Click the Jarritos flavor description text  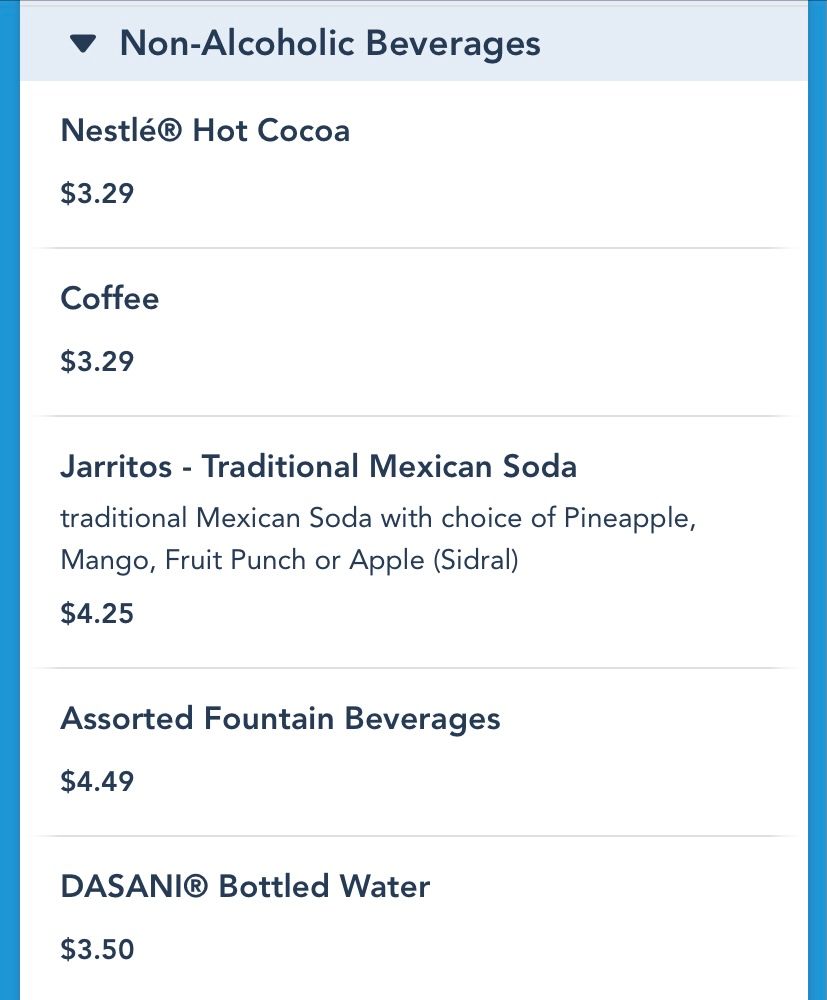(x=378, y=539)
